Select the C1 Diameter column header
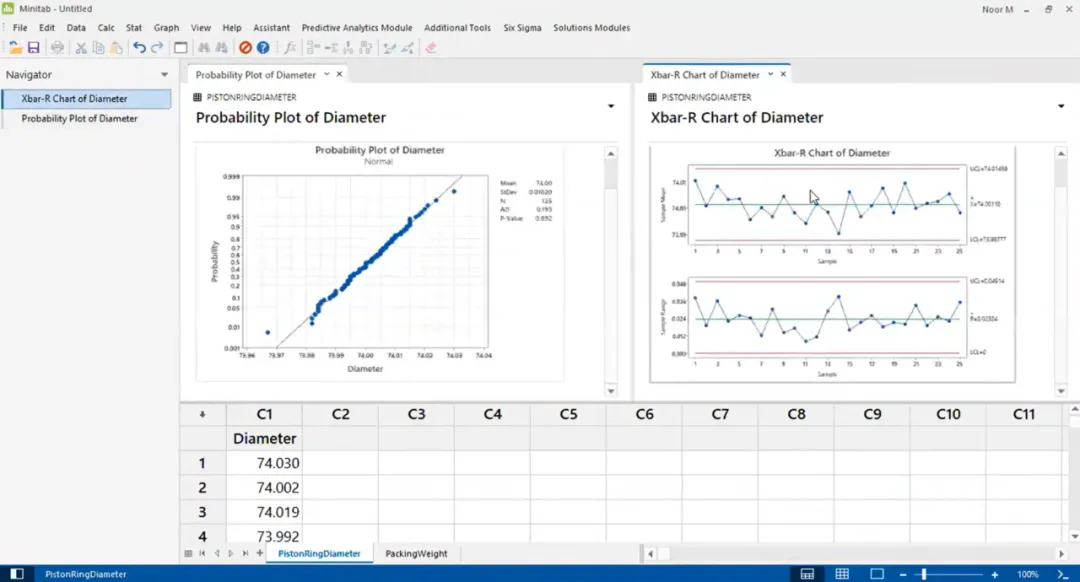The height and width of the screenshot is (582, 1080). pyautogui.click(x=264, y=414)
